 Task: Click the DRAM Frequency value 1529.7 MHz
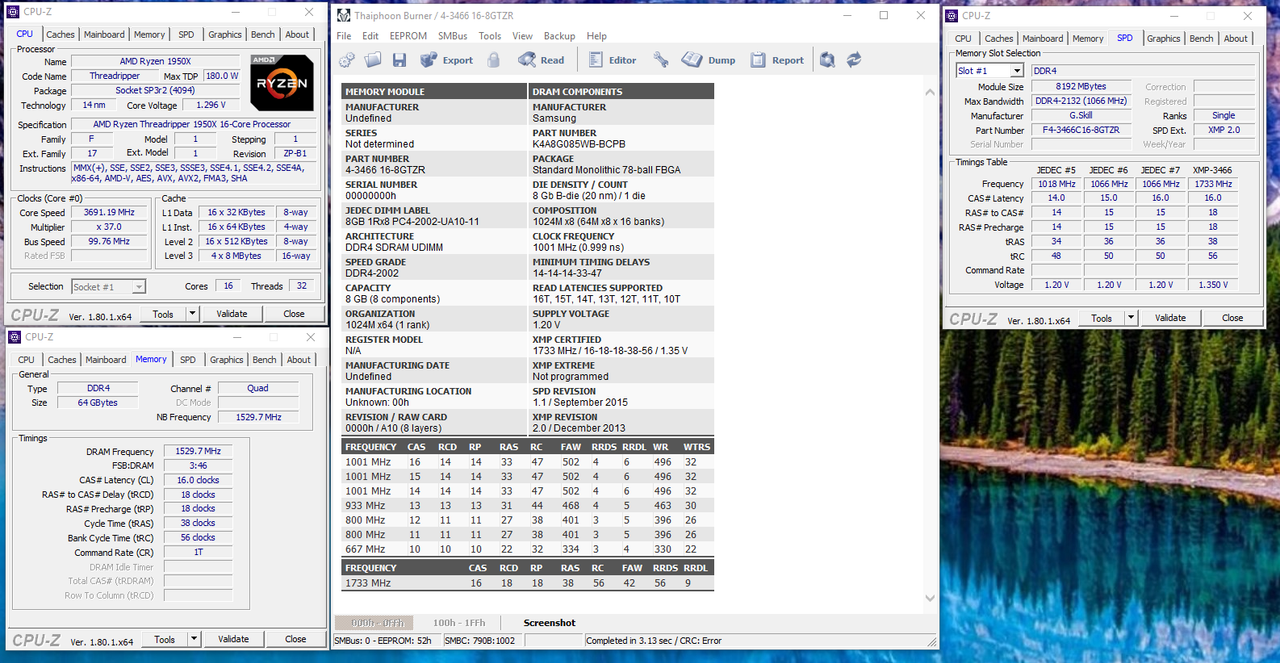(x=197, y=452)
